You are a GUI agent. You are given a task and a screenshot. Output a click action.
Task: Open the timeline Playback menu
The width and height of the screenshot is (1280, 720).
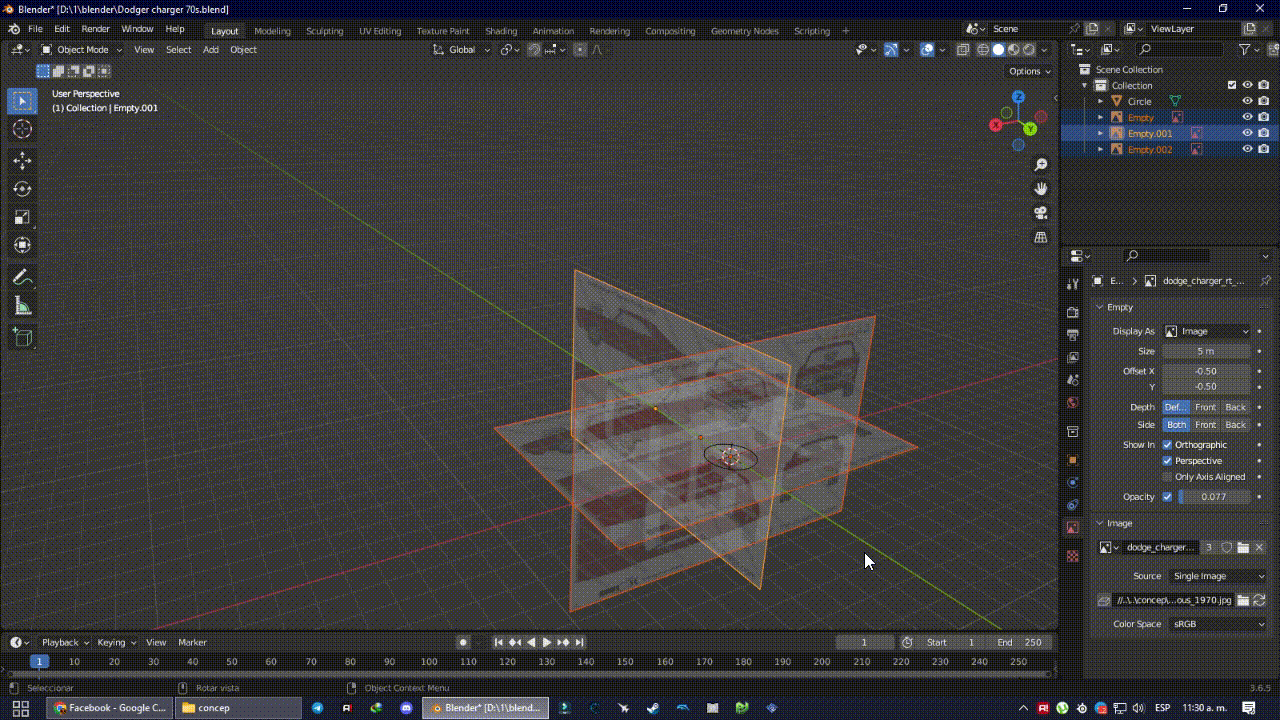[x=65, y=642]
